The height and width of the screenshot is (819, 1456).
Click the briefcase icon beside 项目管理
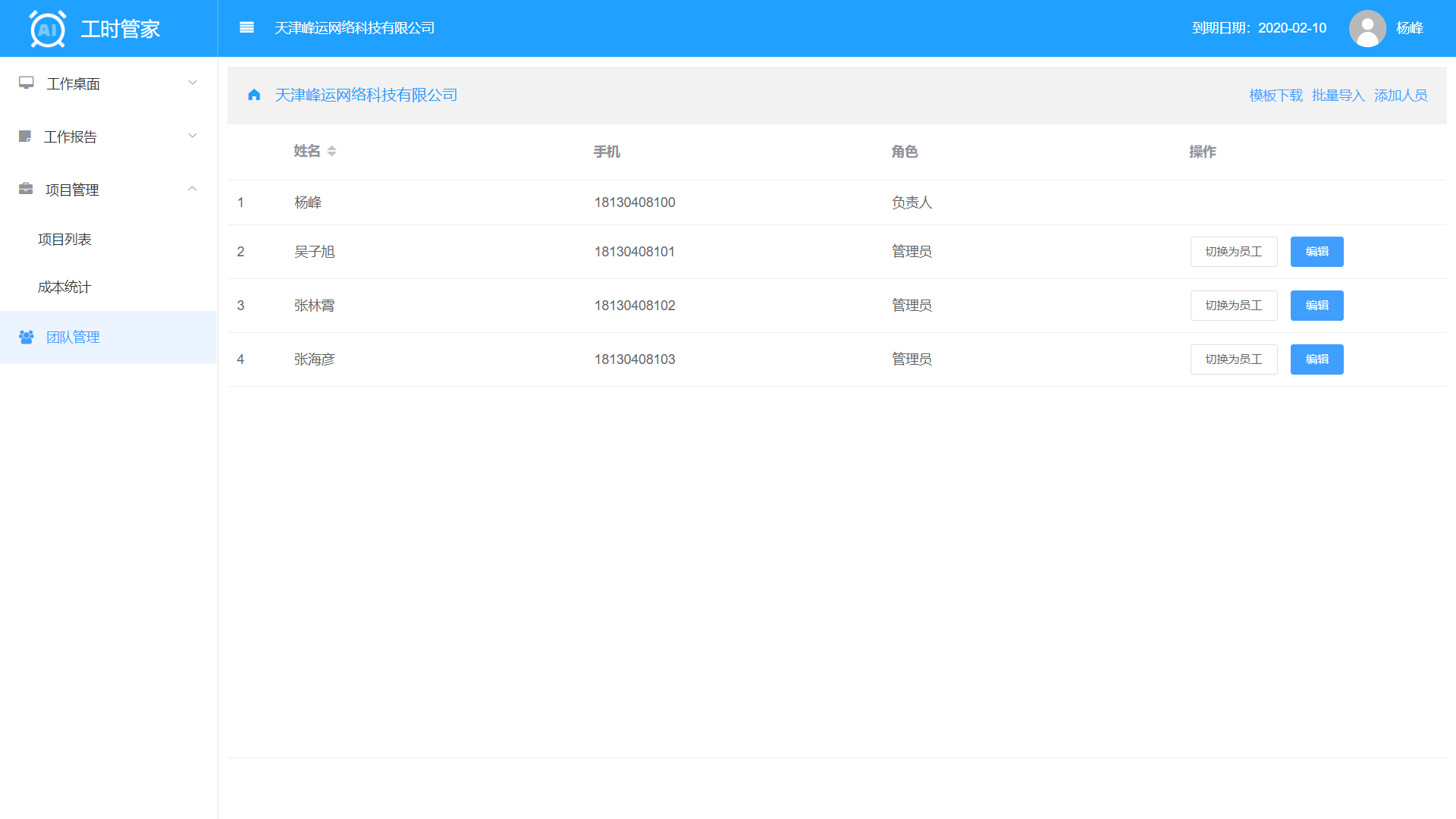26,189
